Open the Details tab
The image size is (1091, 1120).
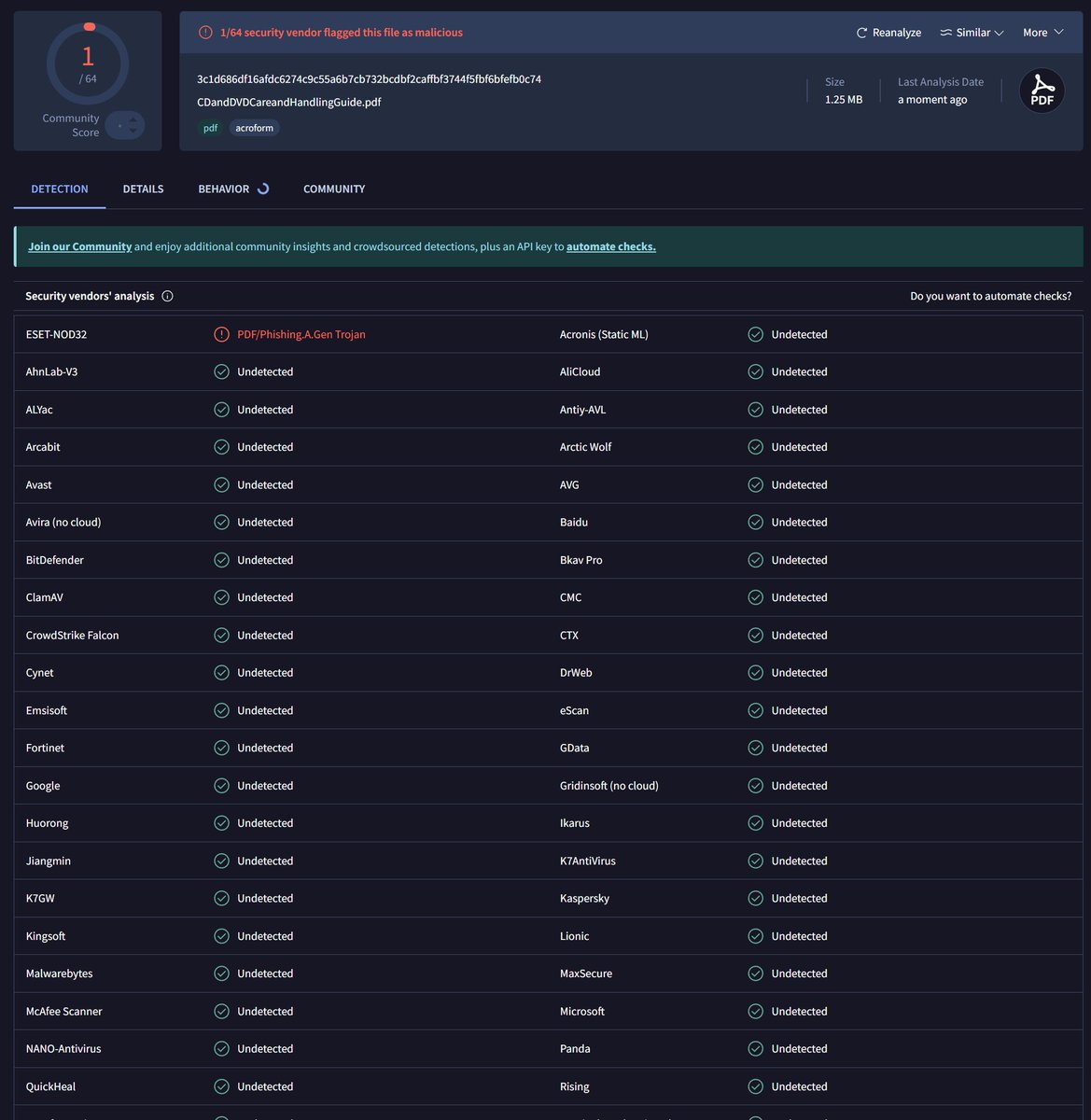click(x=143, y=189)
